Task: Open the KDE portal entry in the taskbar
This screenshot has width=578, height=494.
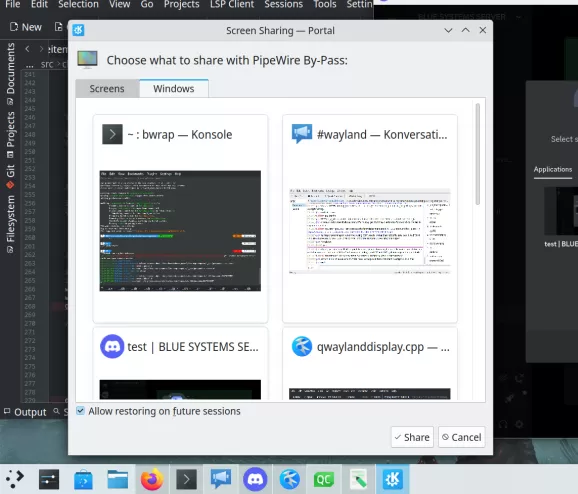Action: (392, 479)
